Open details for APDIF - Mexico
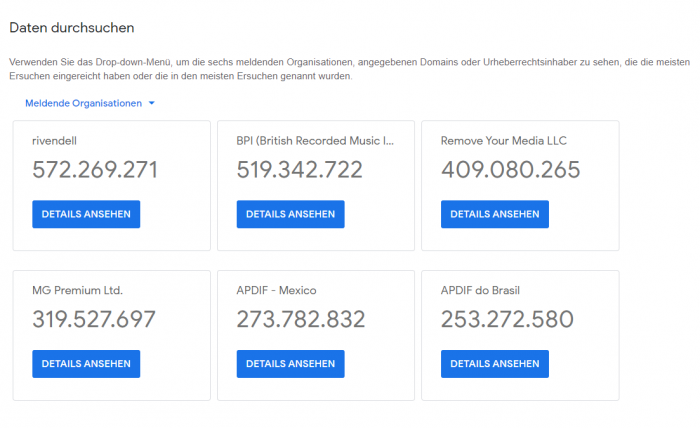The width and height of the screenshot is (700, 428). click(291, 364)
